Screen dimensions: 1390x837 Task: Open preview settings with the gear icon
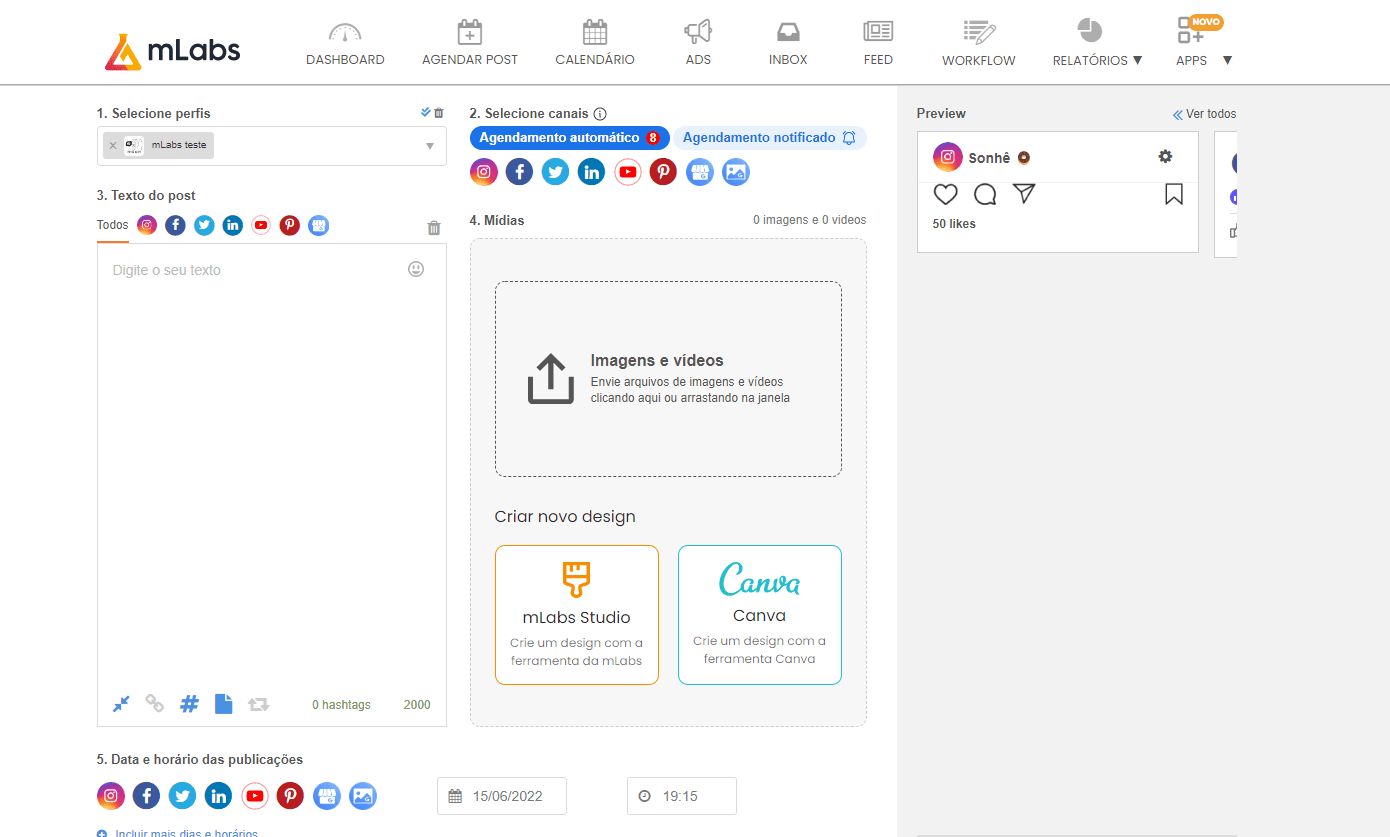coord(1165,156)
